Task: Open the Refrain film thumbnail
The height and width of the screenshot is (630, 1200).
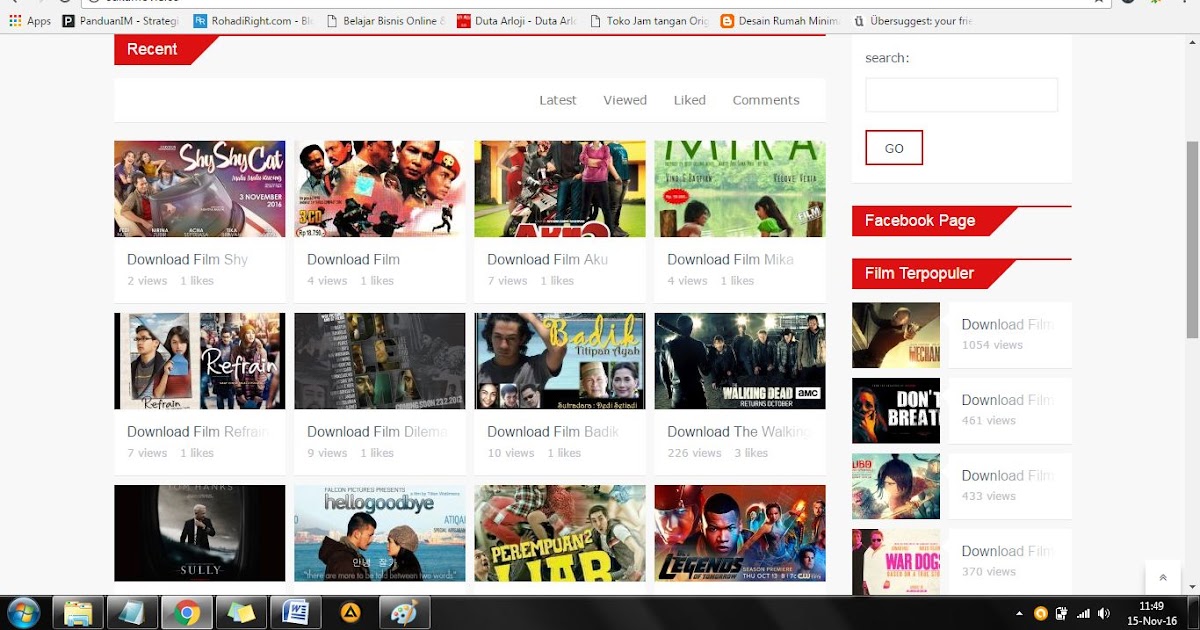Action: click(x=200, y=361)
